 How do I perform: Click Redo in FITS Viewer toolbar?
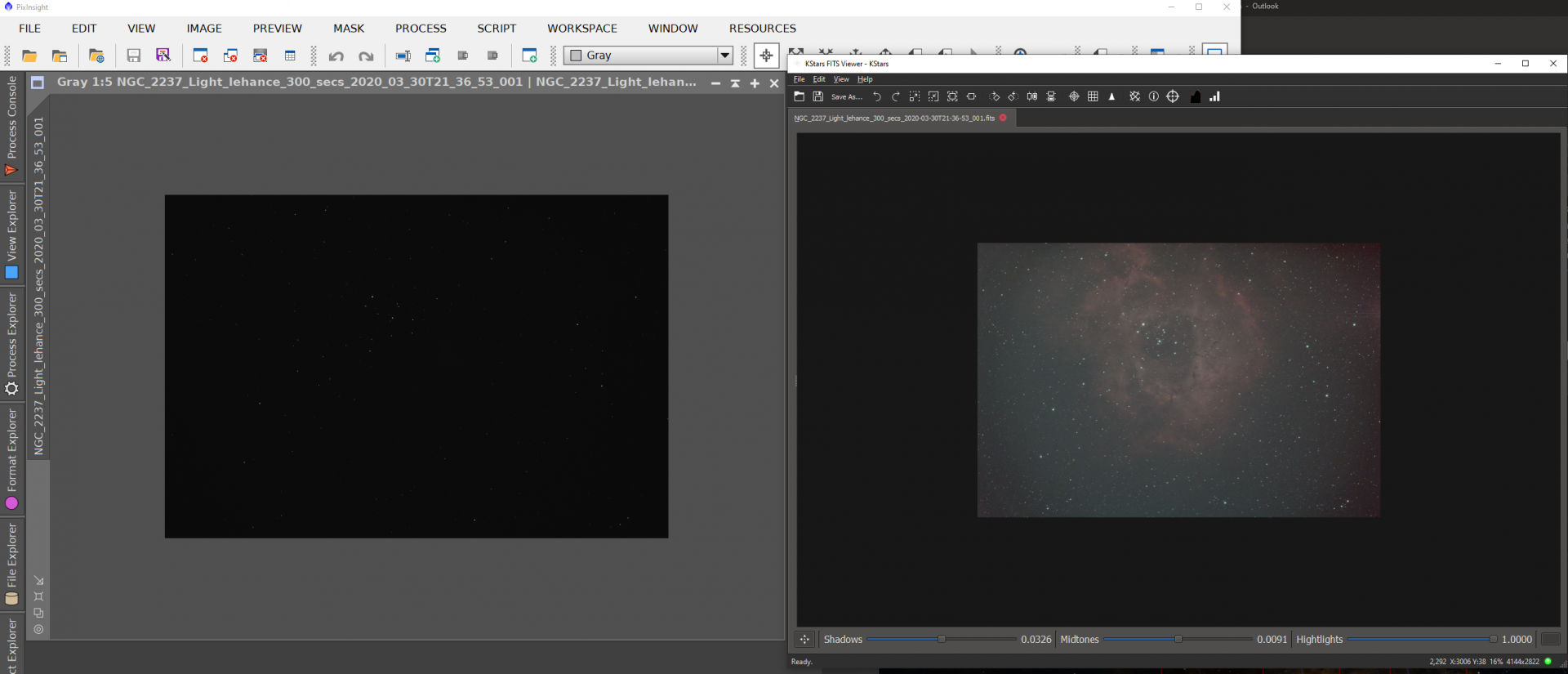895,96
